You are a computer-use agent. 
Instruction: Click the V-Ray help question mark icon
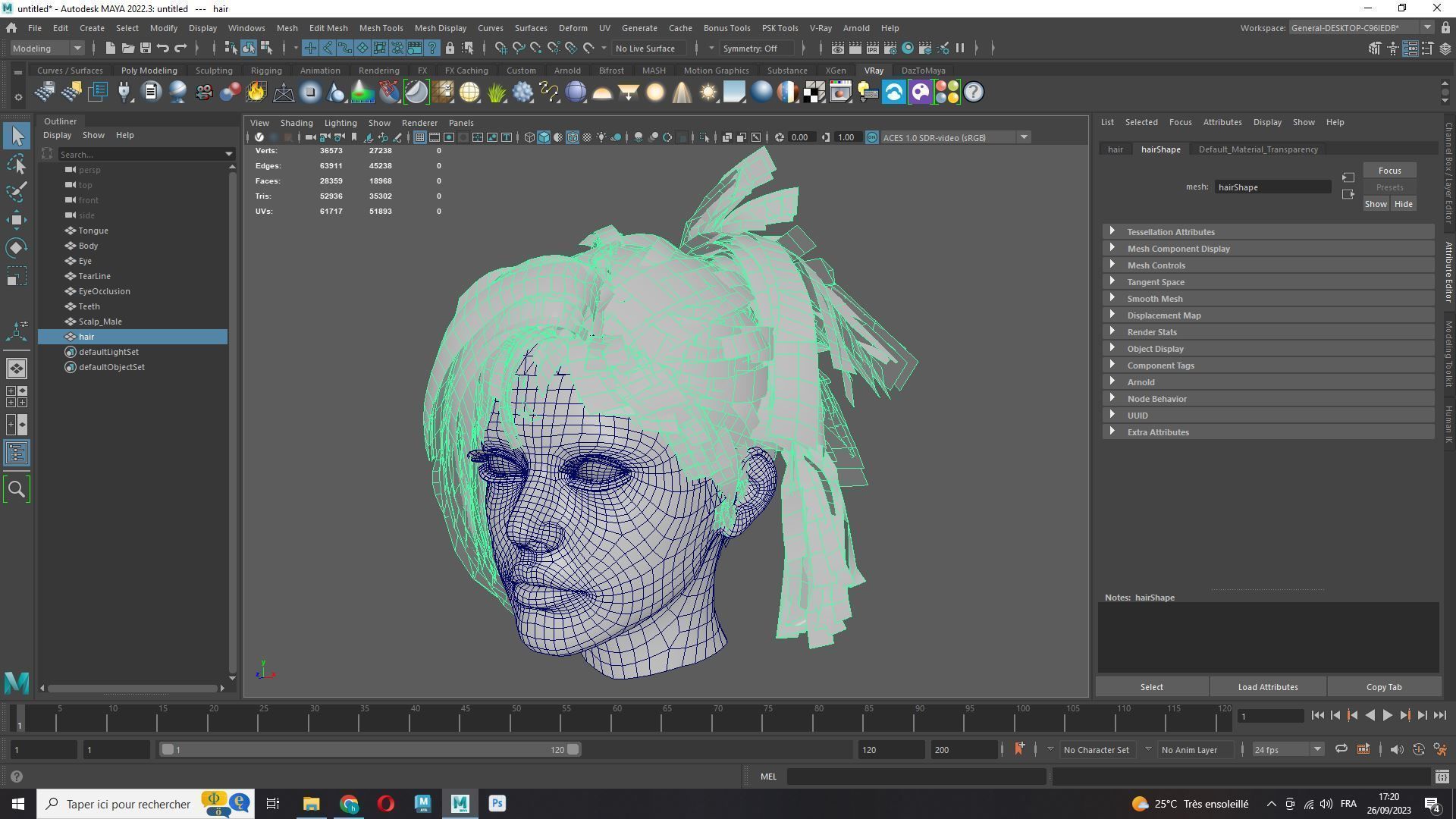974,93
